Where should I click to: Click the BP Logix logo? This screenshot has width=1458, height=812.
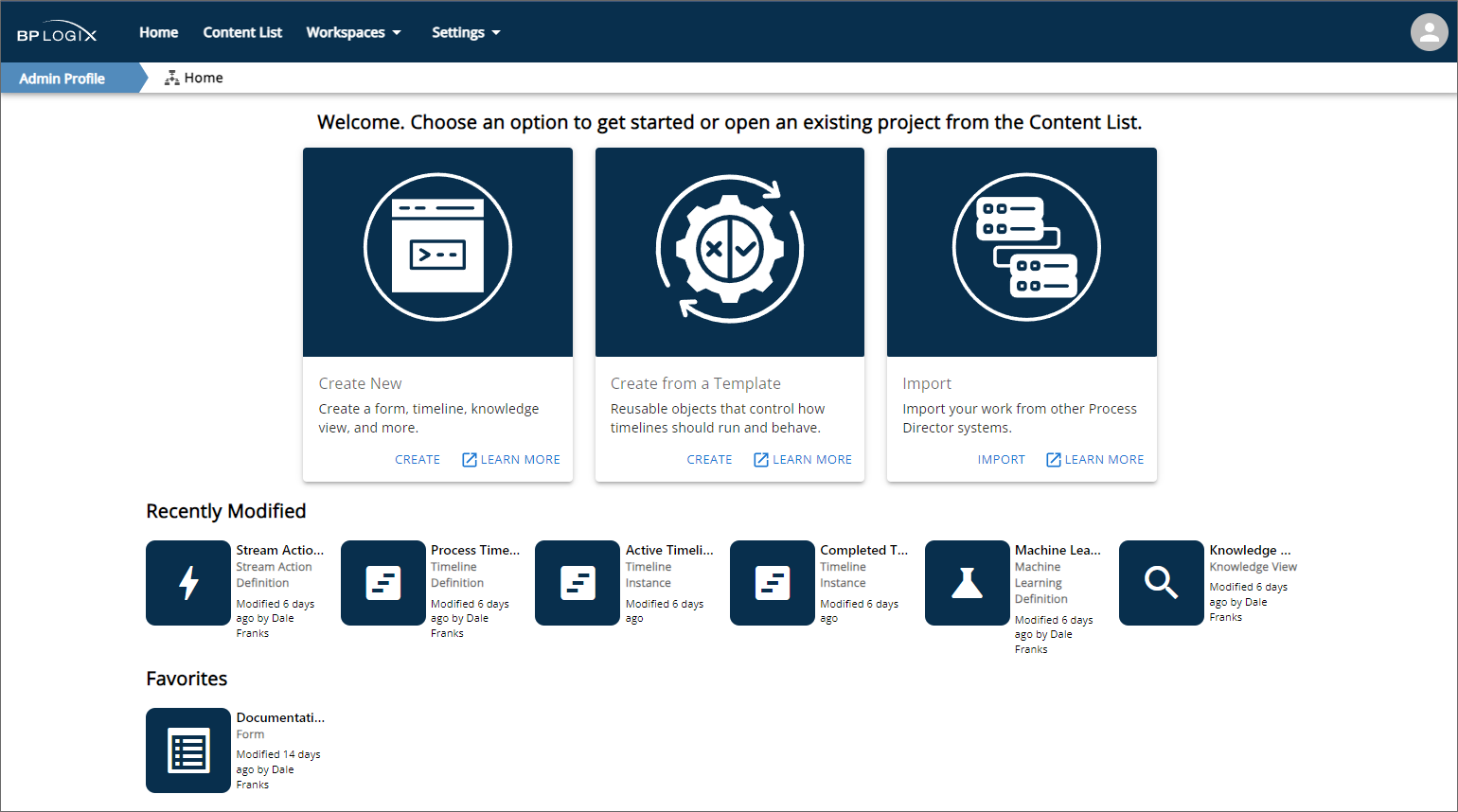click(x=57, y=33)
